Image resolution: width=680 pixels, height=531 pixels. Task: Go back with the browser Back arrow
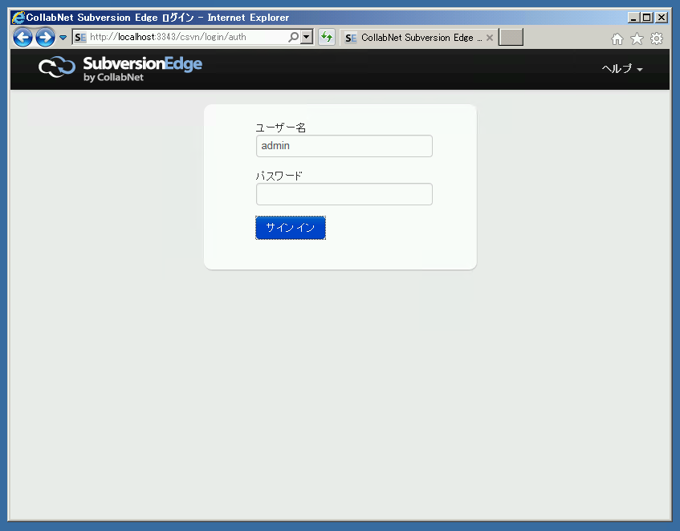pyautogui.click(x=23, y=37)
